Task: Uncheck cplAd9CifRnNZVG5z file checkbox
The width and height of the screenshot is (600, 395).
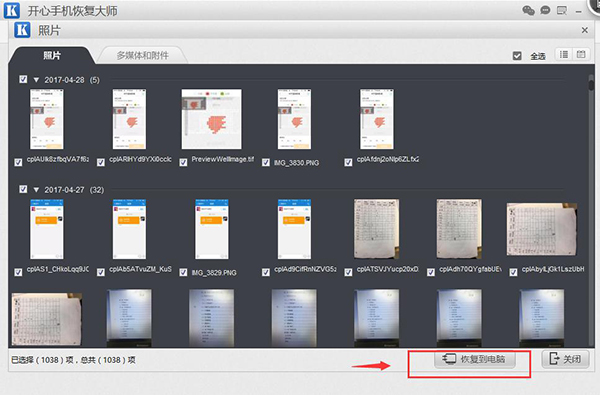Action: (x=266, y=272)
